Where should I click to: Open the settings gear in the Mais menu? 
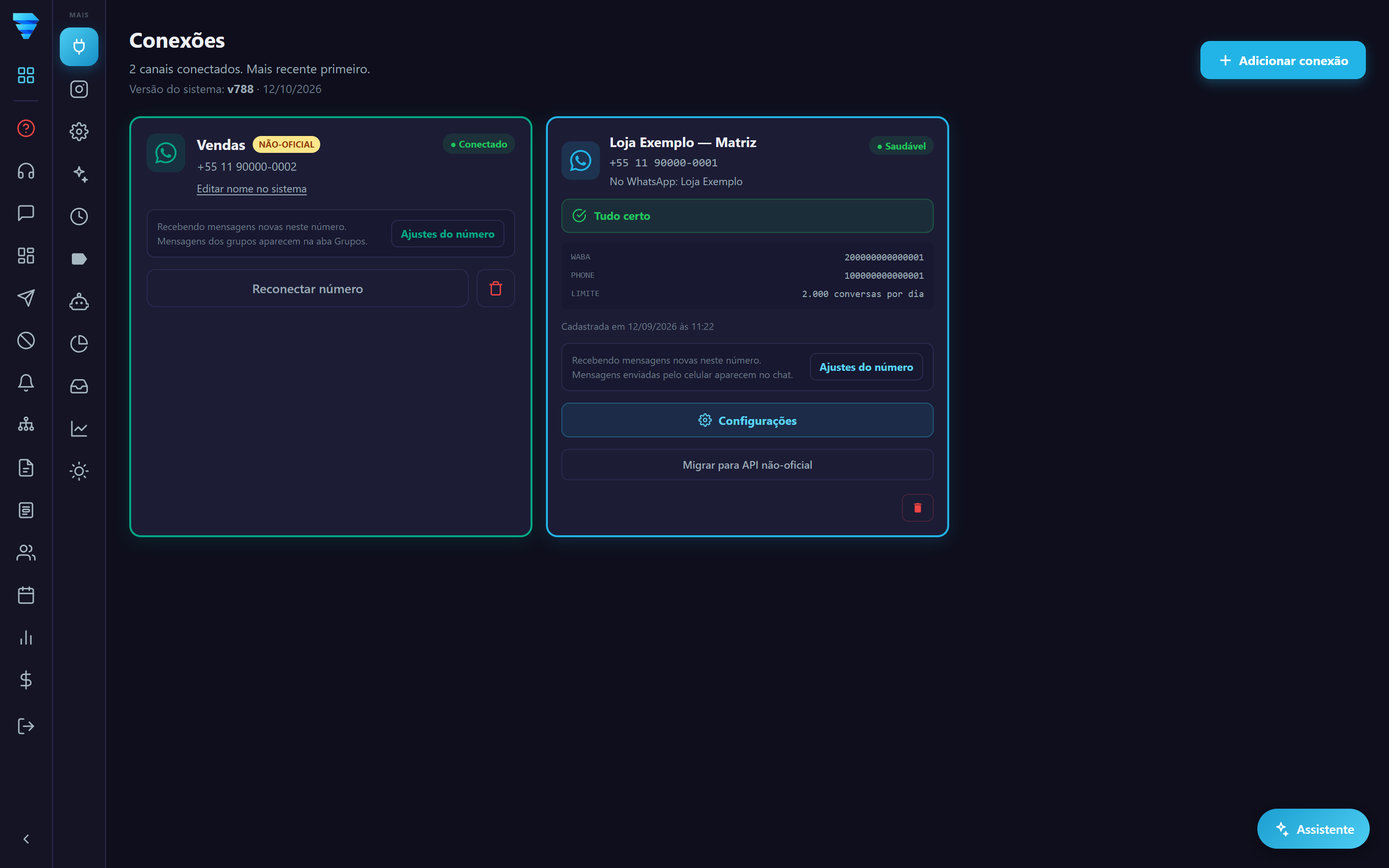pos(79,132)
